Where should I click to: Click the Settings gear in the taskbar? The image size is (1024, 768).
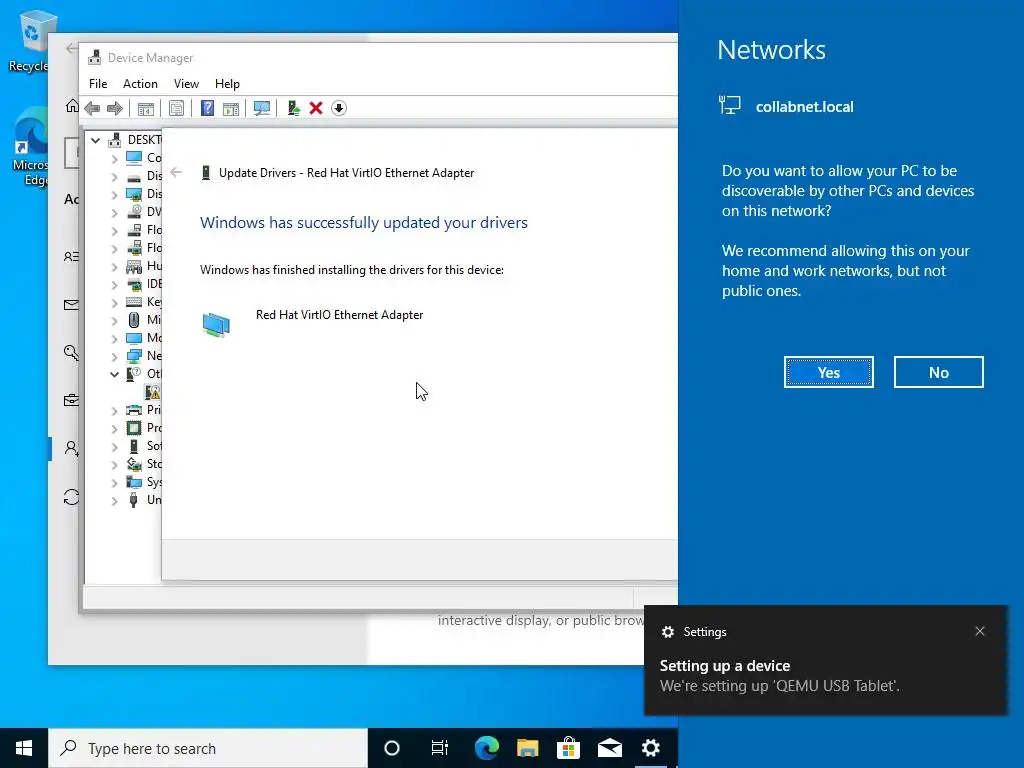[x=651, y=748]
